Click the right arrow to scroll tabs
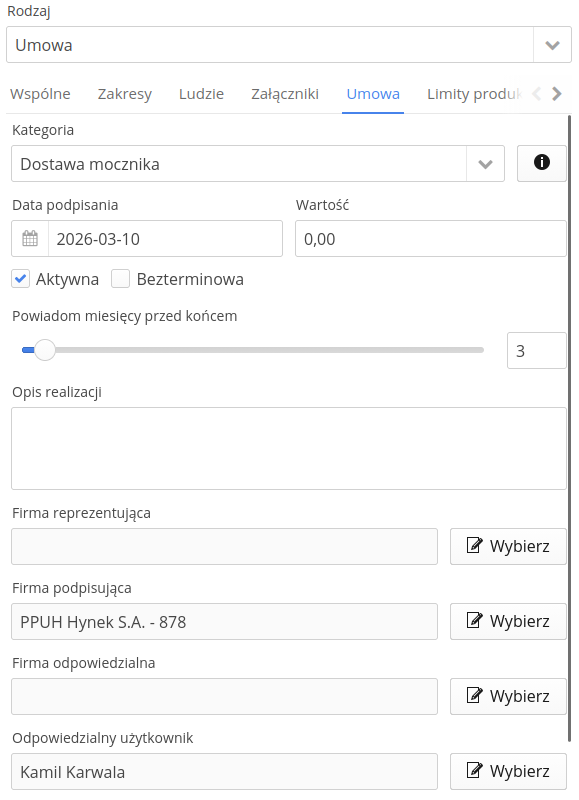The width and height of the screenshot is (579, 800). tap(557, 94)
